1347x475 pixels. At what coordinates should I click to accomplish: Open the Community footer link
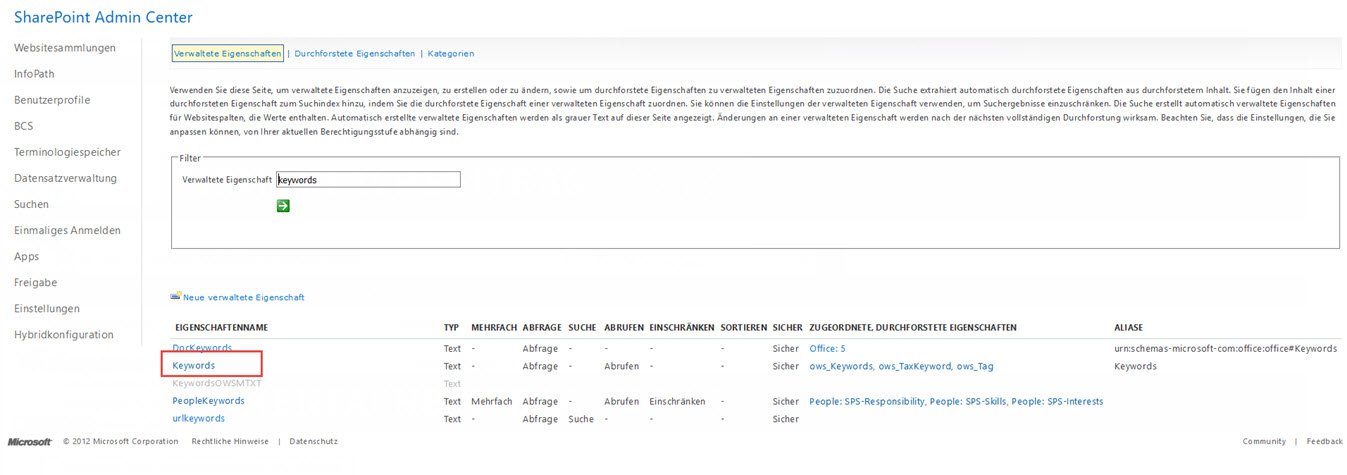(x=1264, y=441)
